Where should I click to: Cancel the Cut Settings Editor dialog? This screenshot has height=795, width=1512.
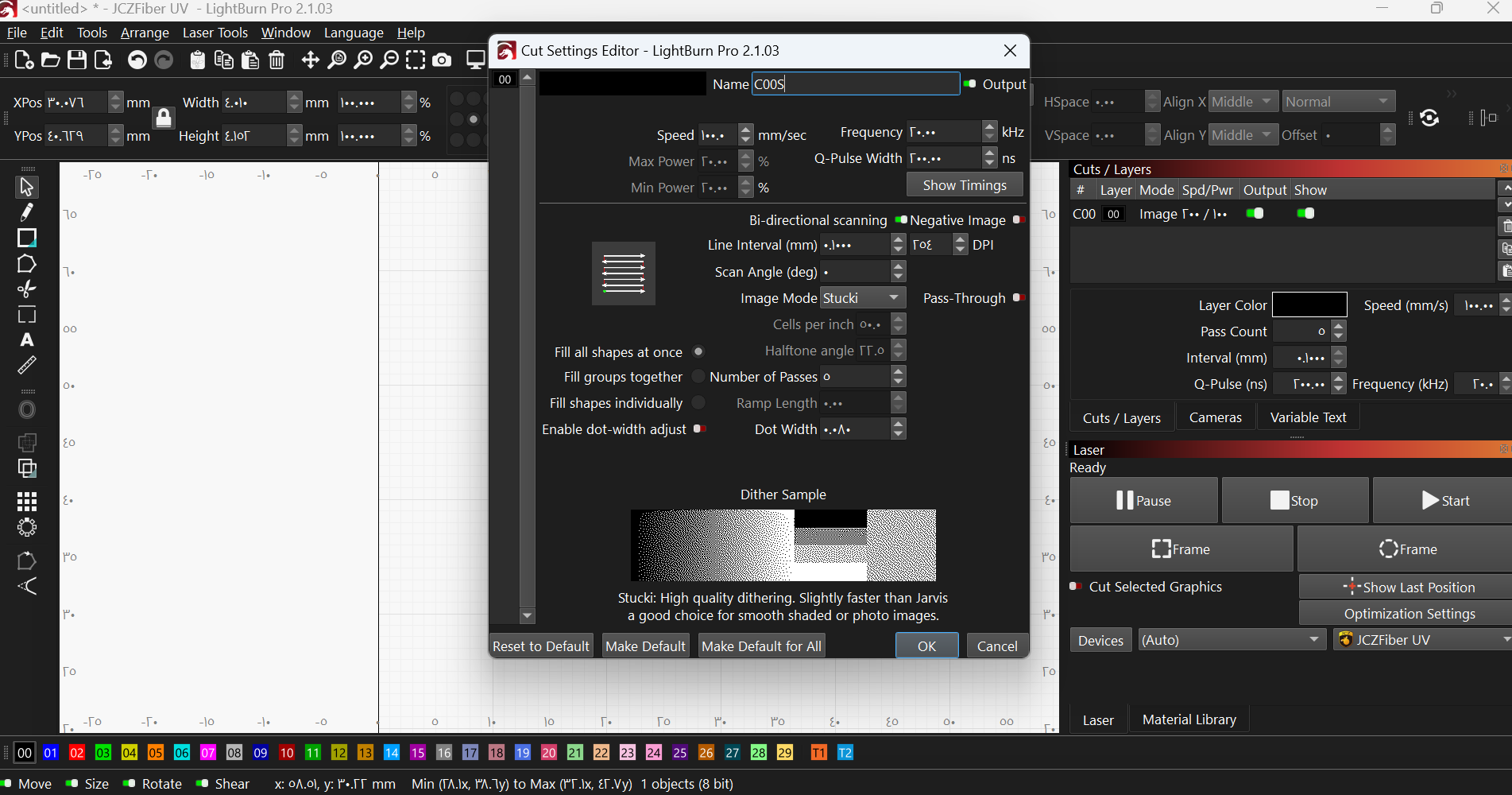[997, 646]
